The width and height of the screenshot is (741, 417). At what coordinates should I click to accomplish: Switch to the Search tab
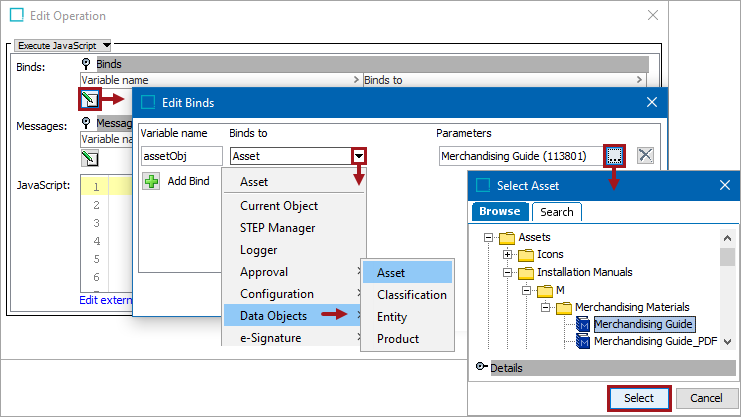(x=557, y=212)
